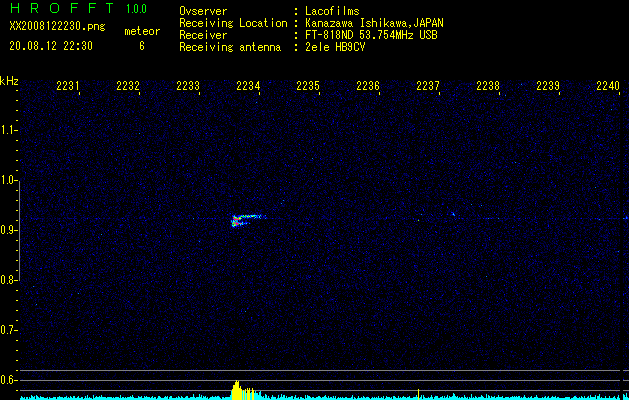
Task: Click the Receiving Location label
Action: 233,23
